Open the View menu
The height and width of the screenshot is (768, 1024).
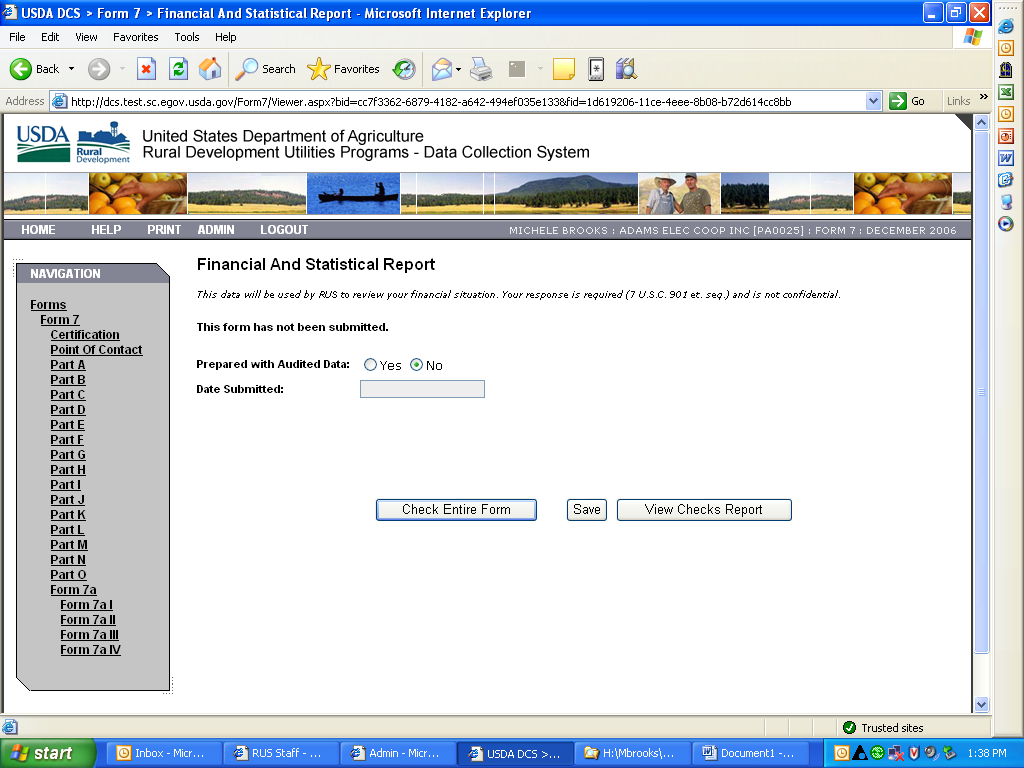point(86,37)
